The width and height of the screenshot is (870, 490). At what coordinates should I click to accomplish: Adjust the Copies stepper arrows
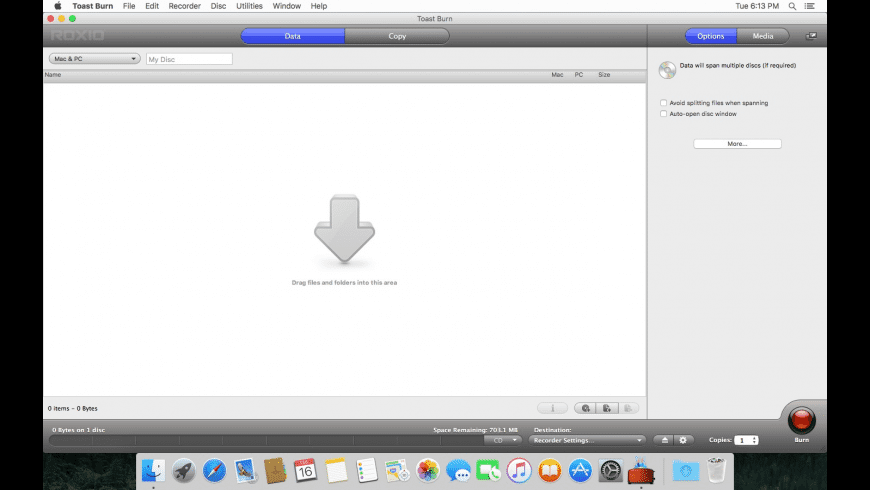[754, 440]
